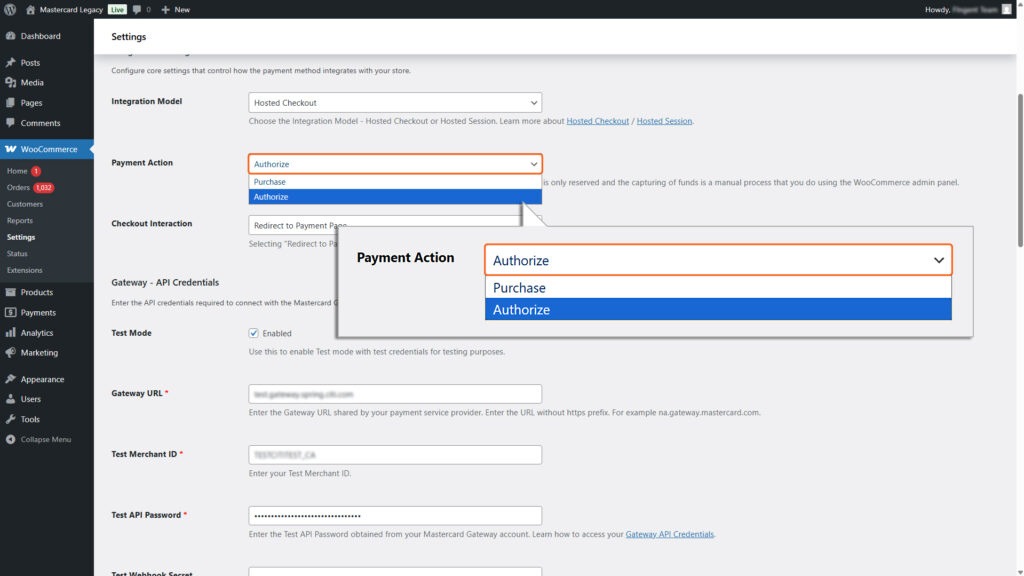Image resolution: width=1024 pixels, height=576 pixels.
Task: Click the WordPress logo in the admin bar
Action: pyautogui.click(x=12, y=9)
